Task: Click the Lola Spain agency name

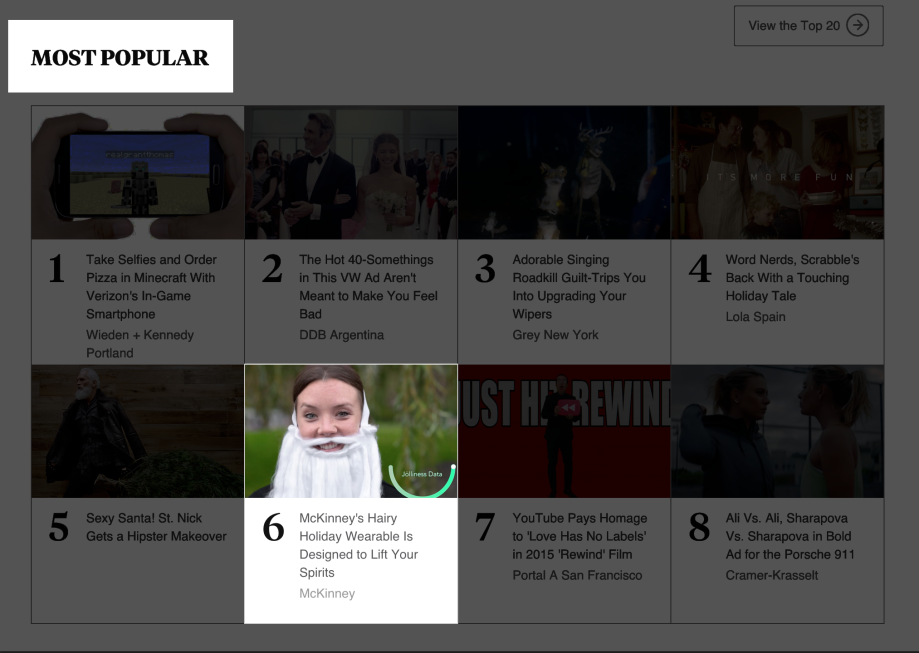Action: coord(755,317)
